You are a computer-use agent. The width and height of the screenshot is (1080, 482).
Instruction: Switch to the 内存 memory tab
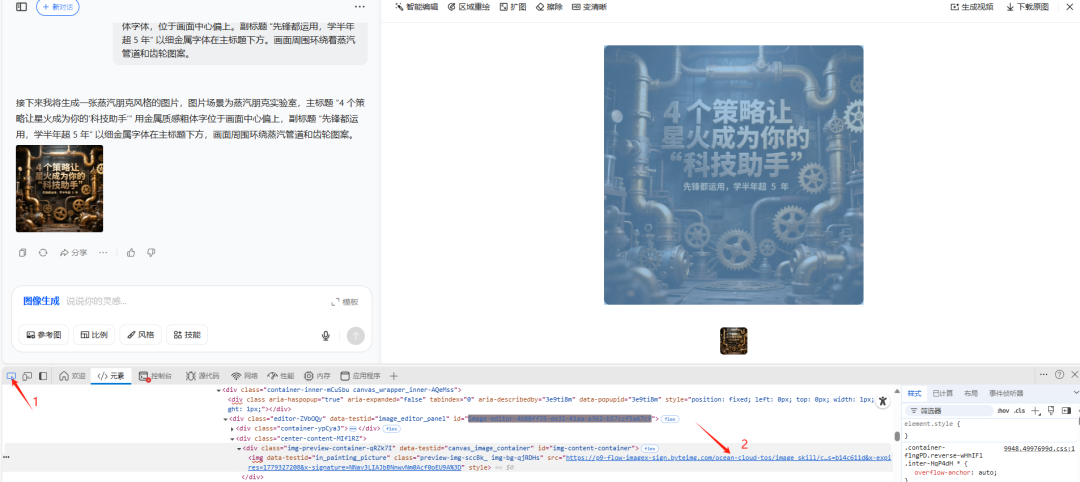(x=318, y=376)
